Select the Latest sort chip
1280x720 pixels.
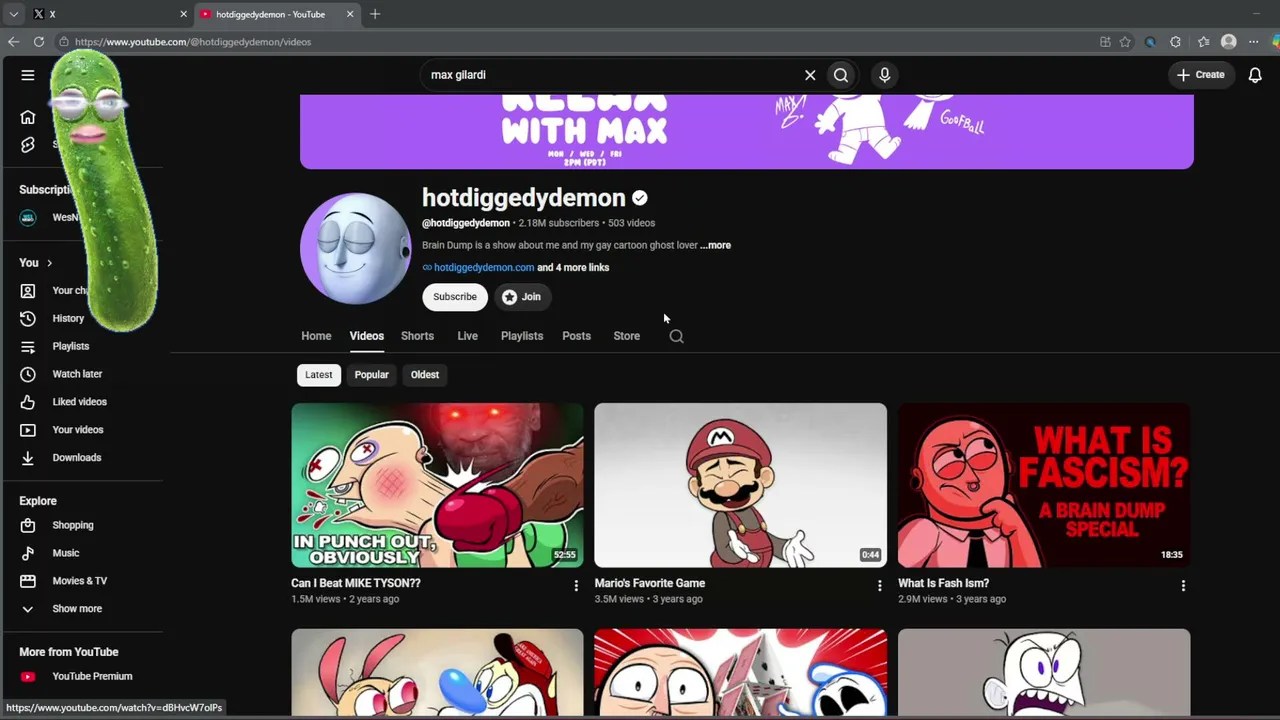click(319, 375)
